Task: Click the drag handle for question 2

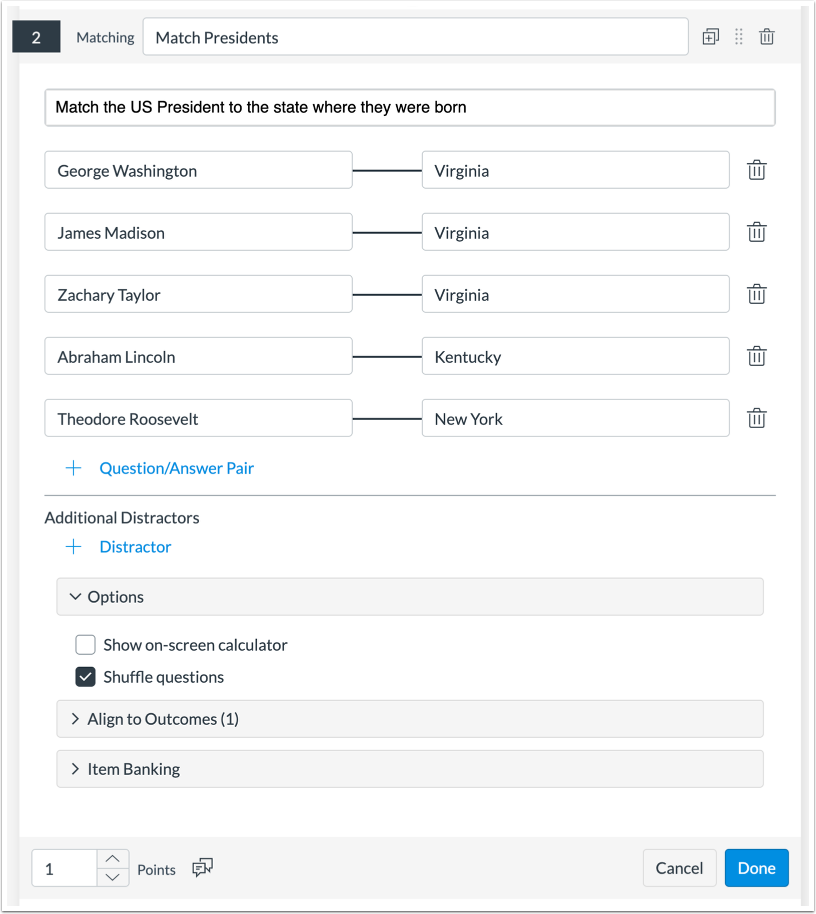Action: 739,37
